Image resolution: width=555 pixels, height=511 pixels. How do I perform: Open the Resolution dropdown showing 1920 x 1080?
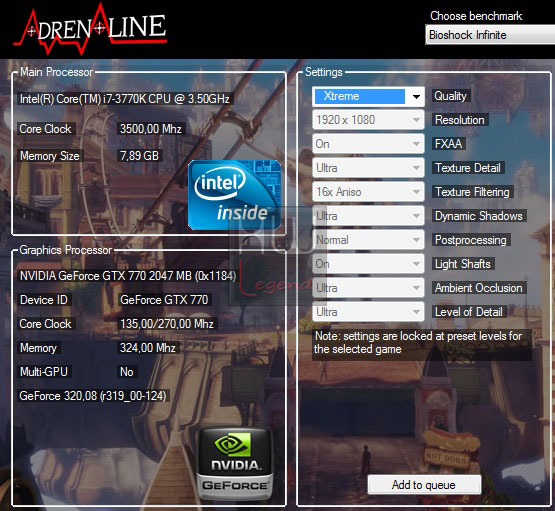(x=368, y=120)
